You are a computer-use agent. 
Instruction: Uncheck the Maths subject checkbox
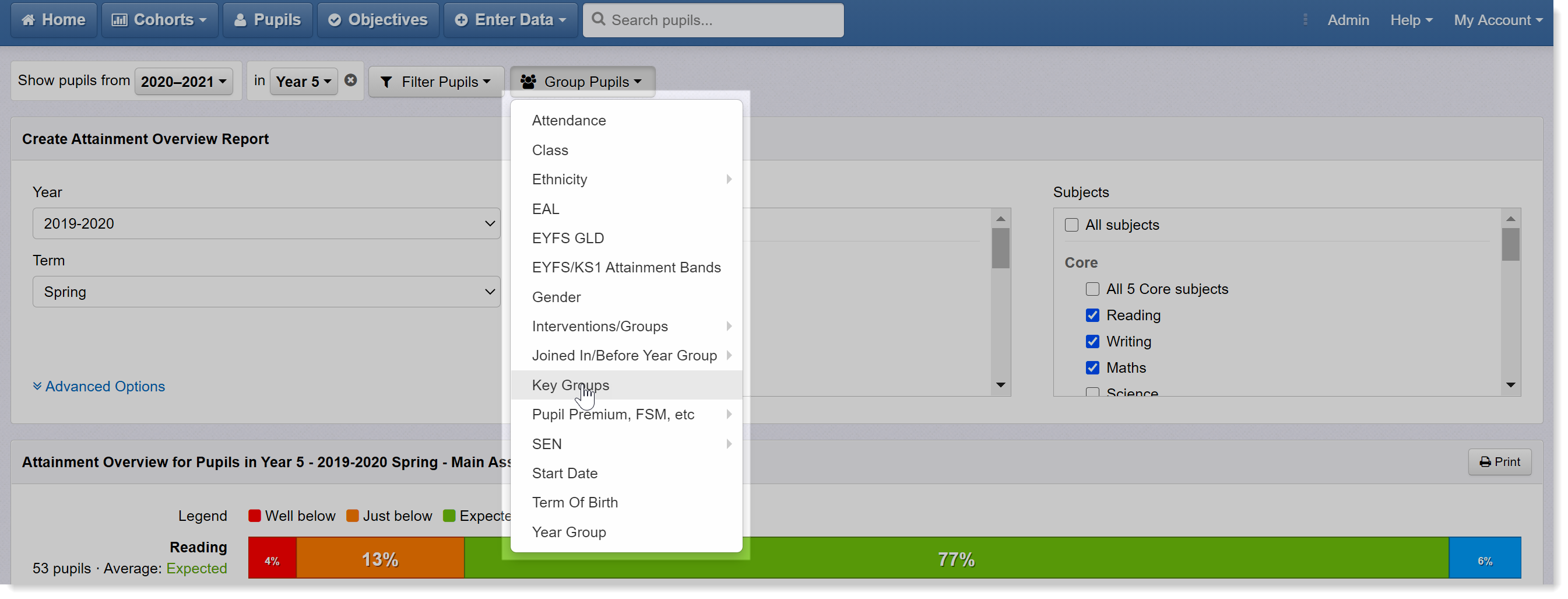1092,367
